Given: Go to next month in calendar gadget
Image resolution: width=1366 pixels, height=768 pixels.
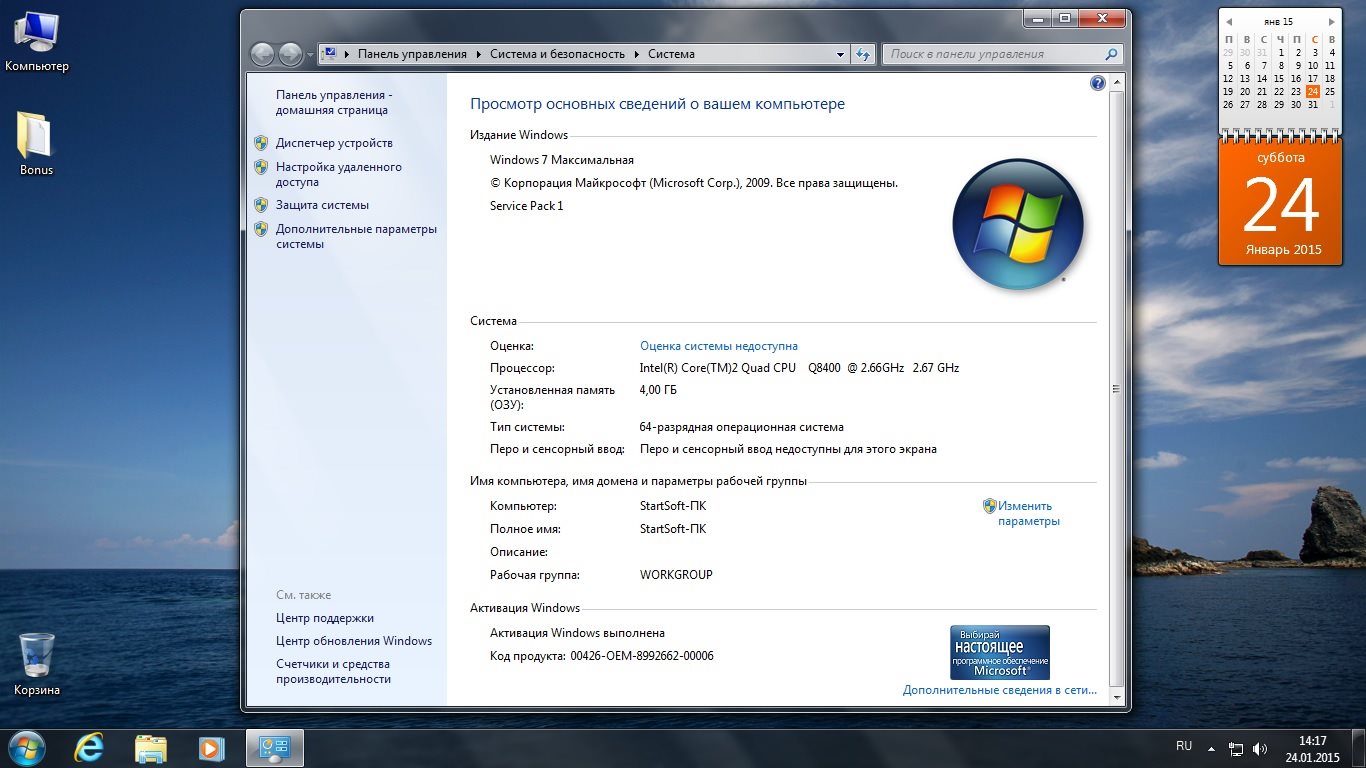Looking at the screenshot, I should pyautogui.click(x=1331, y=22).
